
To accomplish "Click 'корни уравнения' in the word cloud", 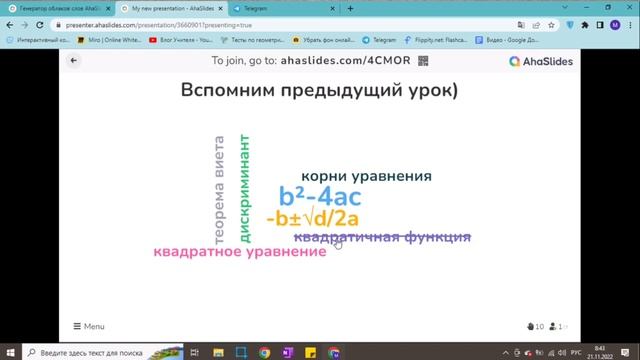I will click(366, 176).
